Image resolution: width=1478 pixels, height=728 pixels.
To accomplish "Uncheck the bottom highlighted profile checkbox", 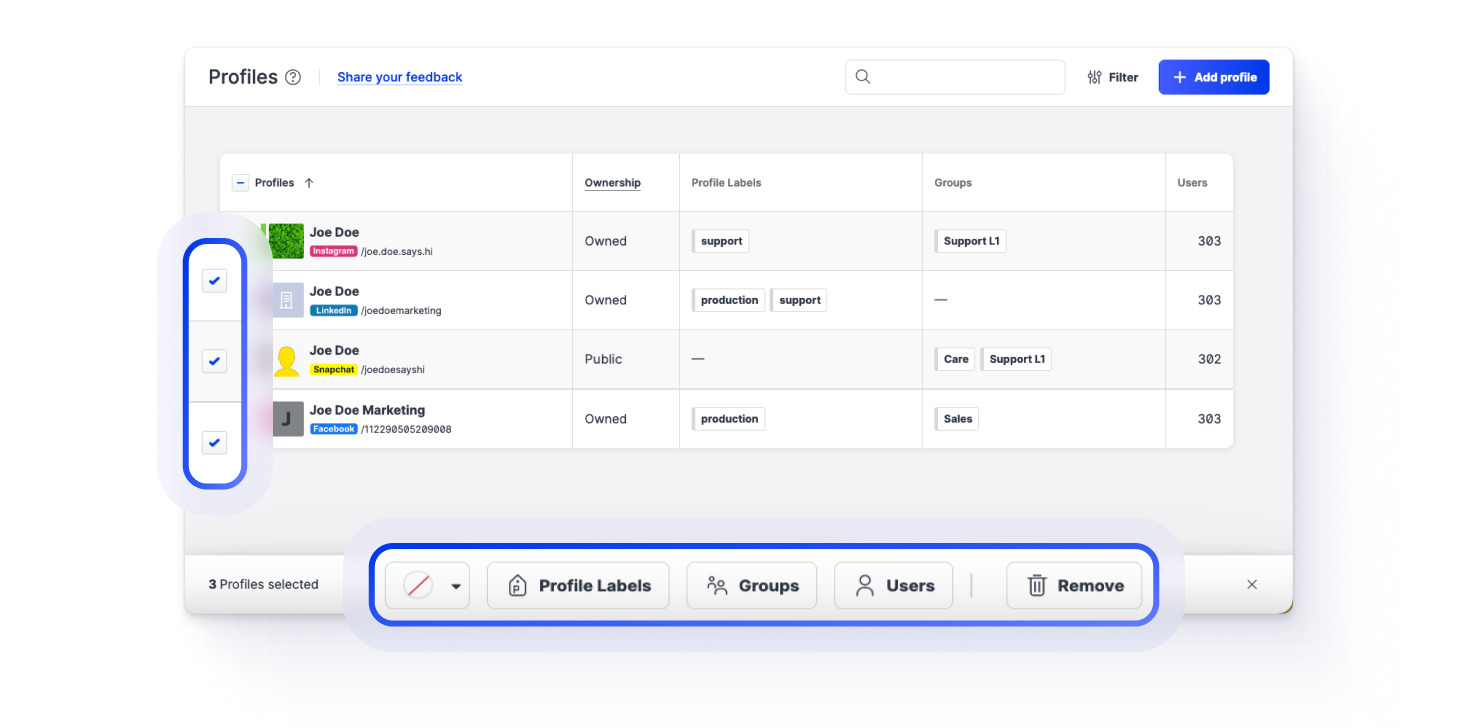I will click(x=214, y=442).
